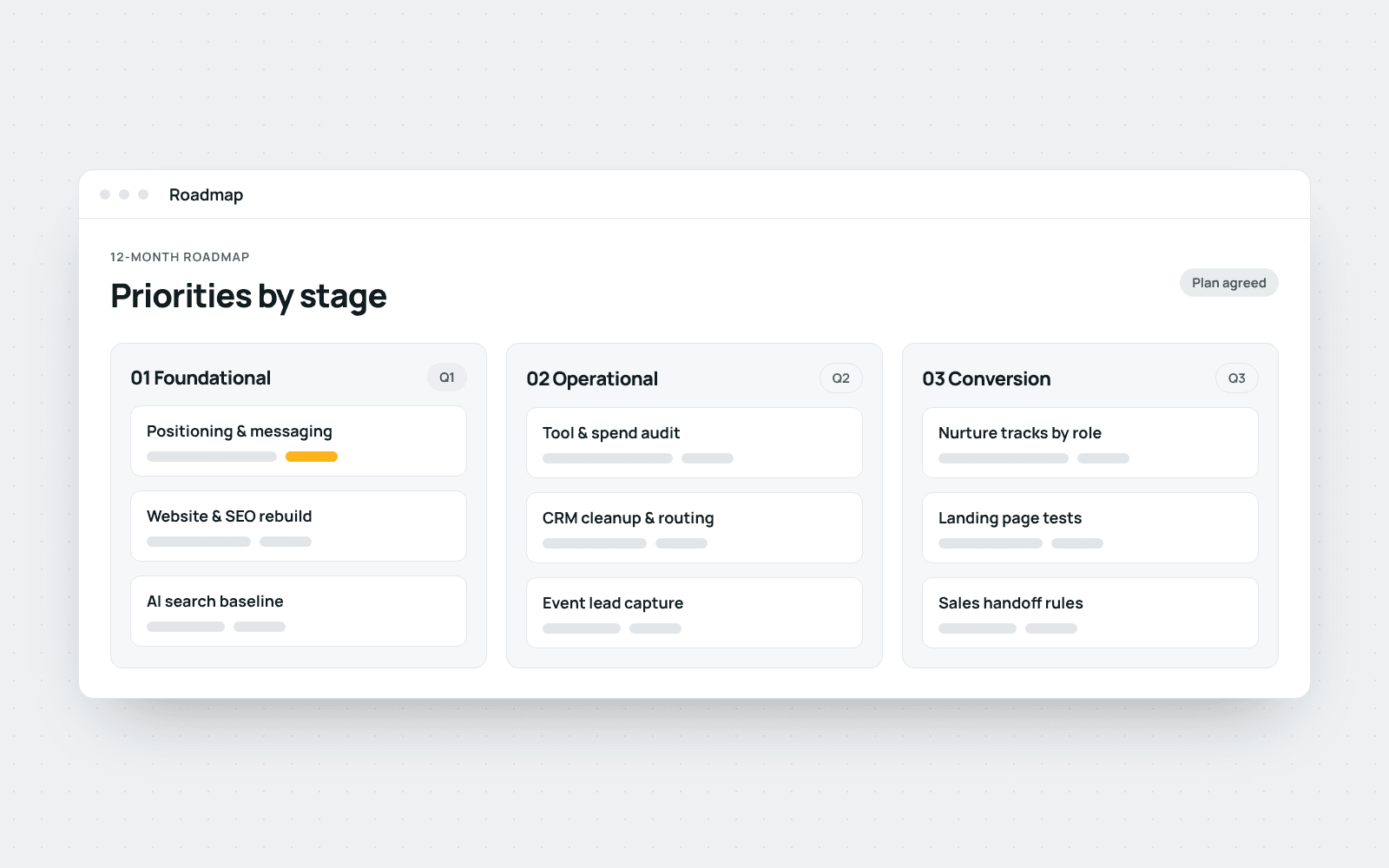Image resolution: width=1389 pixels, height=868 pixels.
Task: Open the Event lead capture card
Action: coord(694,613)
